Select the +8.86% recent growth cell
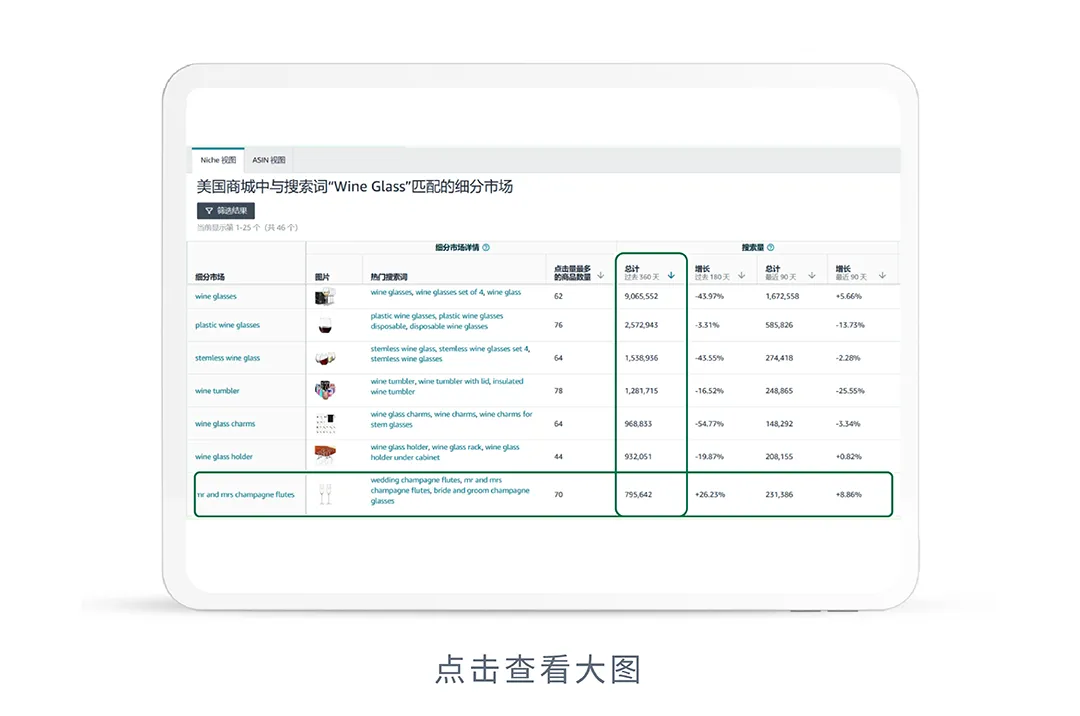1080x716 pixels. (849, 494)
